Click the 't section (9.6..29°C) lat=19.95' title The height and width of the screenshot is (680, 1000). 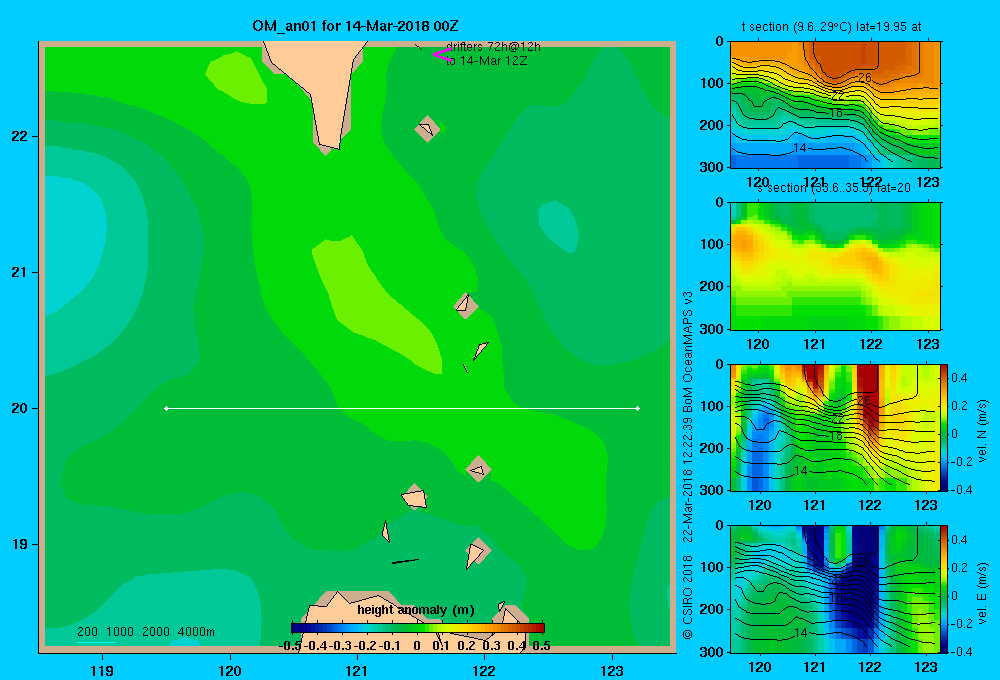pyautogui.click(x=831, y=27)
